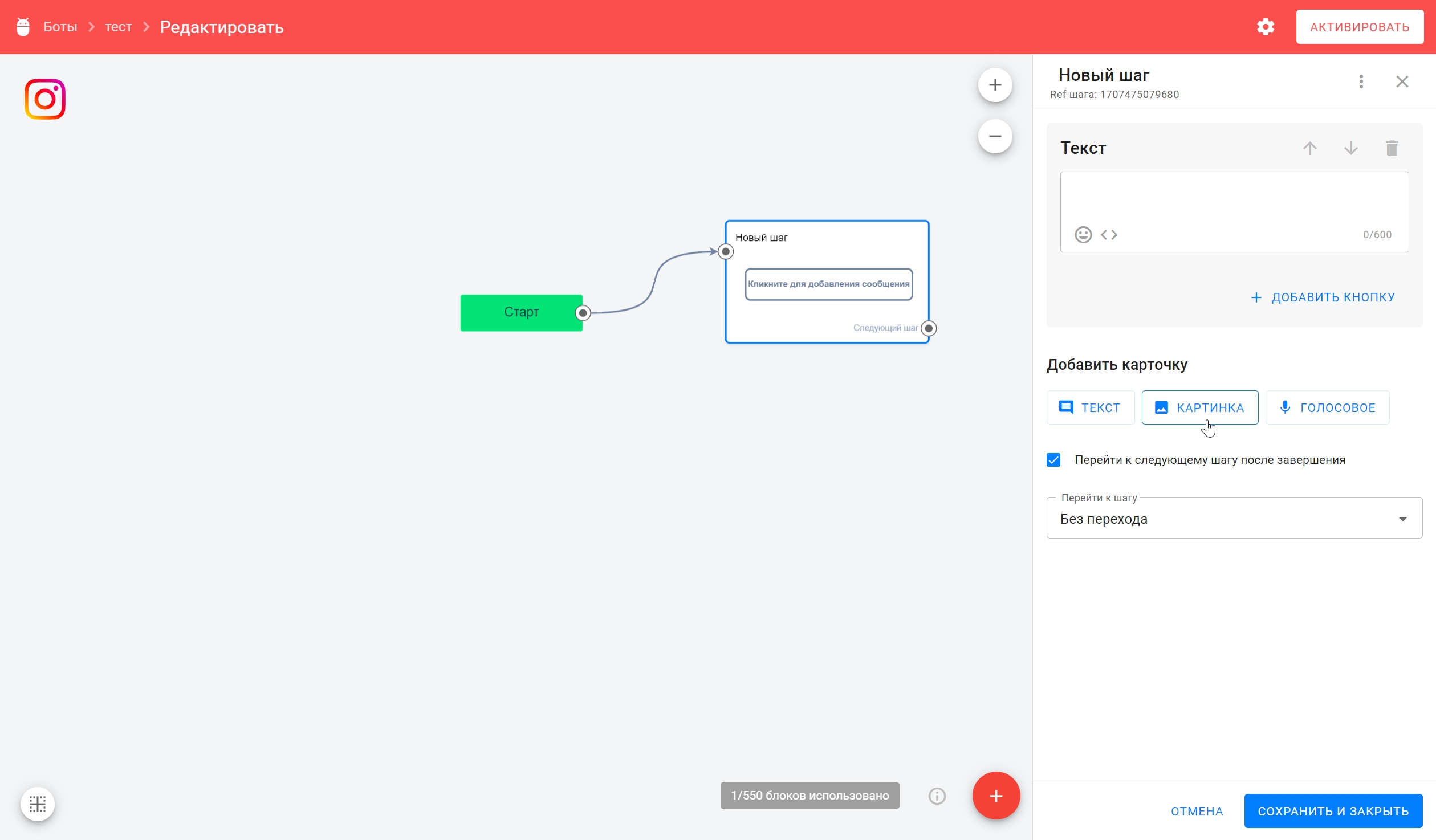Image resolution: width=1436 pixels, height=840 pixels.
Task: Open step options three-dot menu
Action: (1361, 81)
